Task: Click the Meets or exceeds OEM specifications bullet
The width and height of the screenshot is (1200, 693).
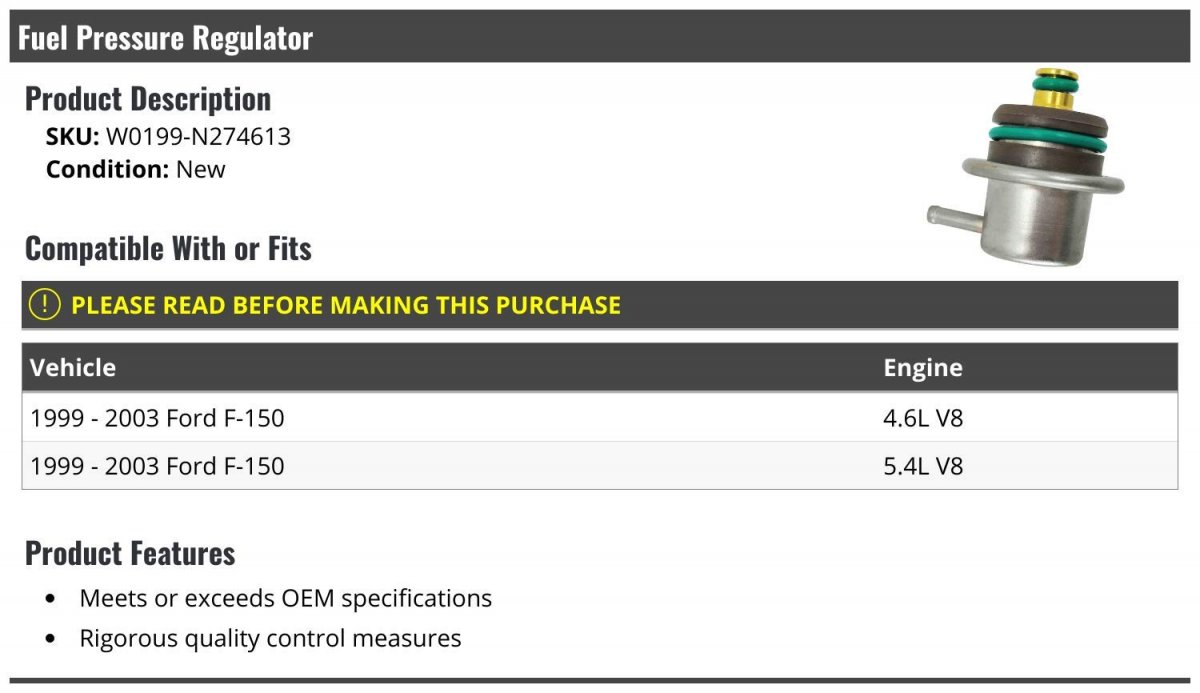Action: click(x=286, y=598)
